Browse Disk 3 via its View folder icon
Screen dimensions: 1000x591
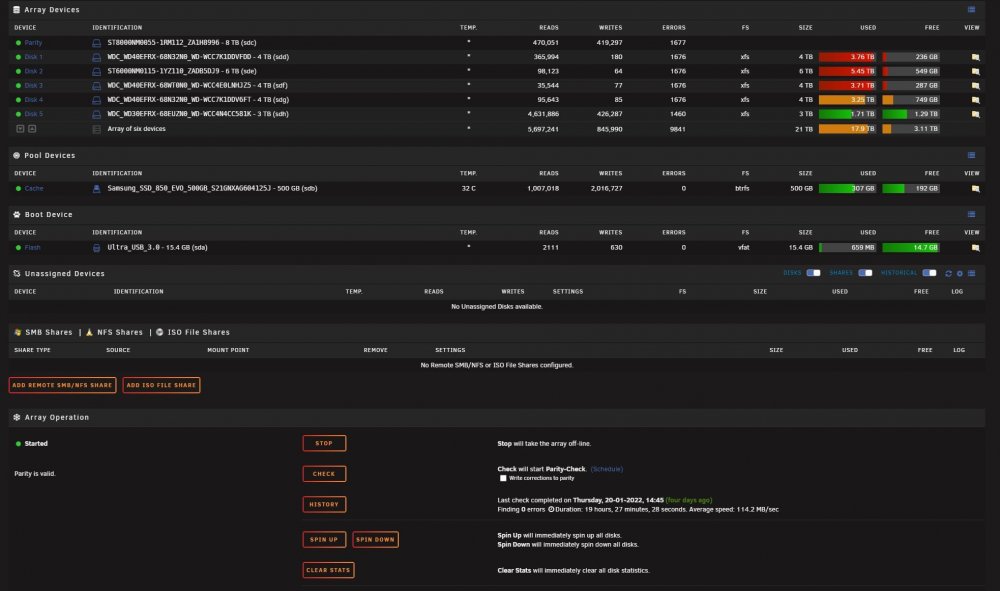tap(975, 85)
